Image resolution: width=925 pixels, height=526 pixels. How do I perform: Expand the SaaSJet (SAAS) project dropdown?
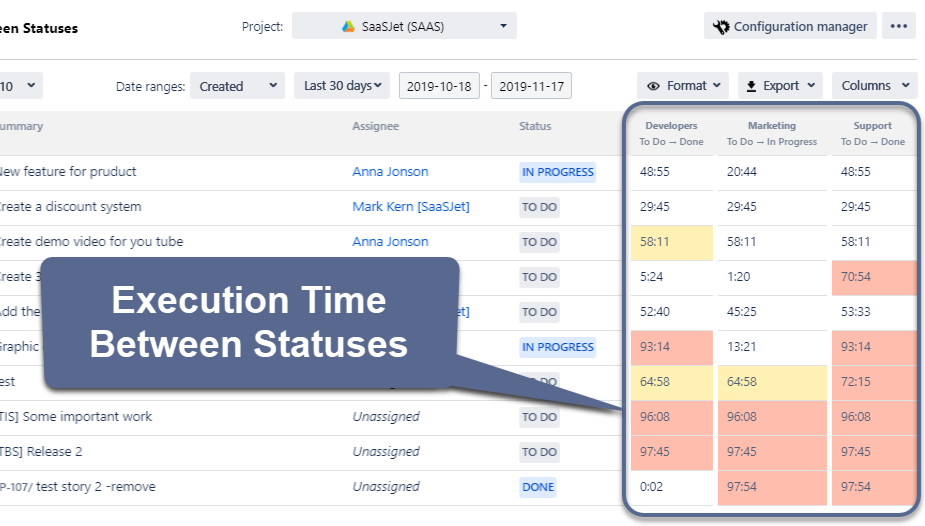click(x=503, y=26)
